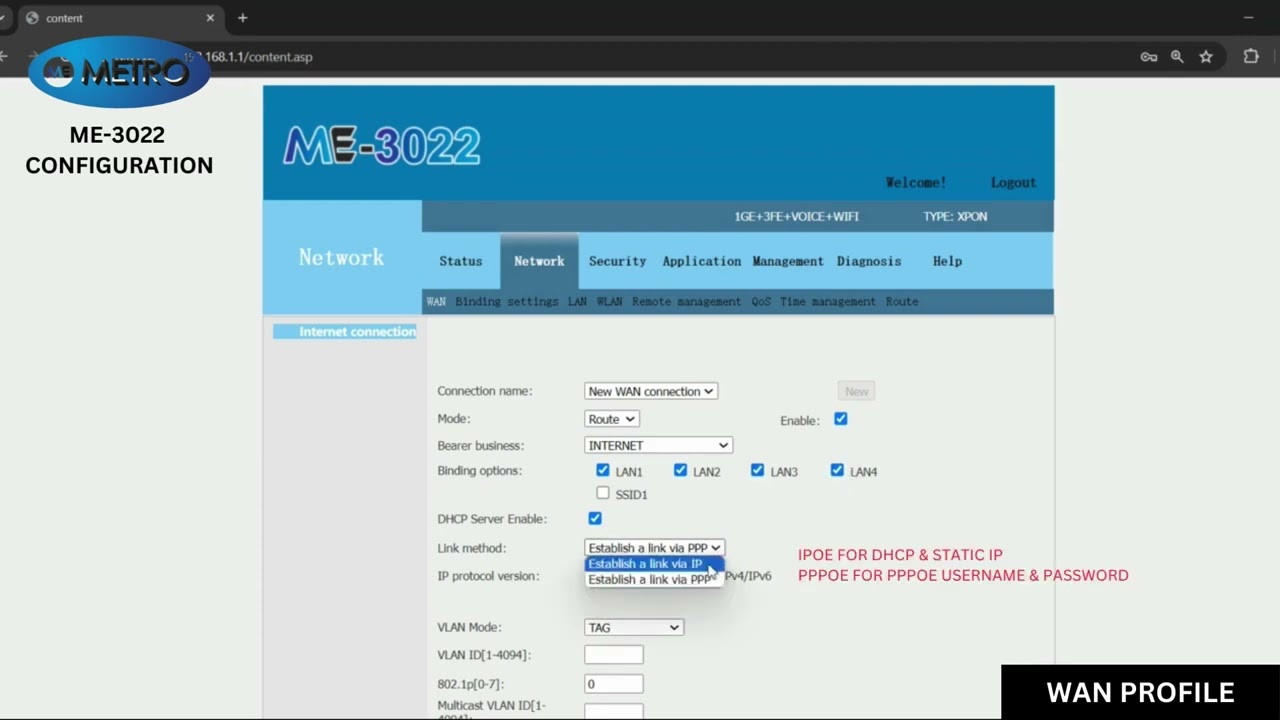Viewport: 1280px width, 720px height.
Task: Go to the Security tab
Action: click(x=617, y=261)
